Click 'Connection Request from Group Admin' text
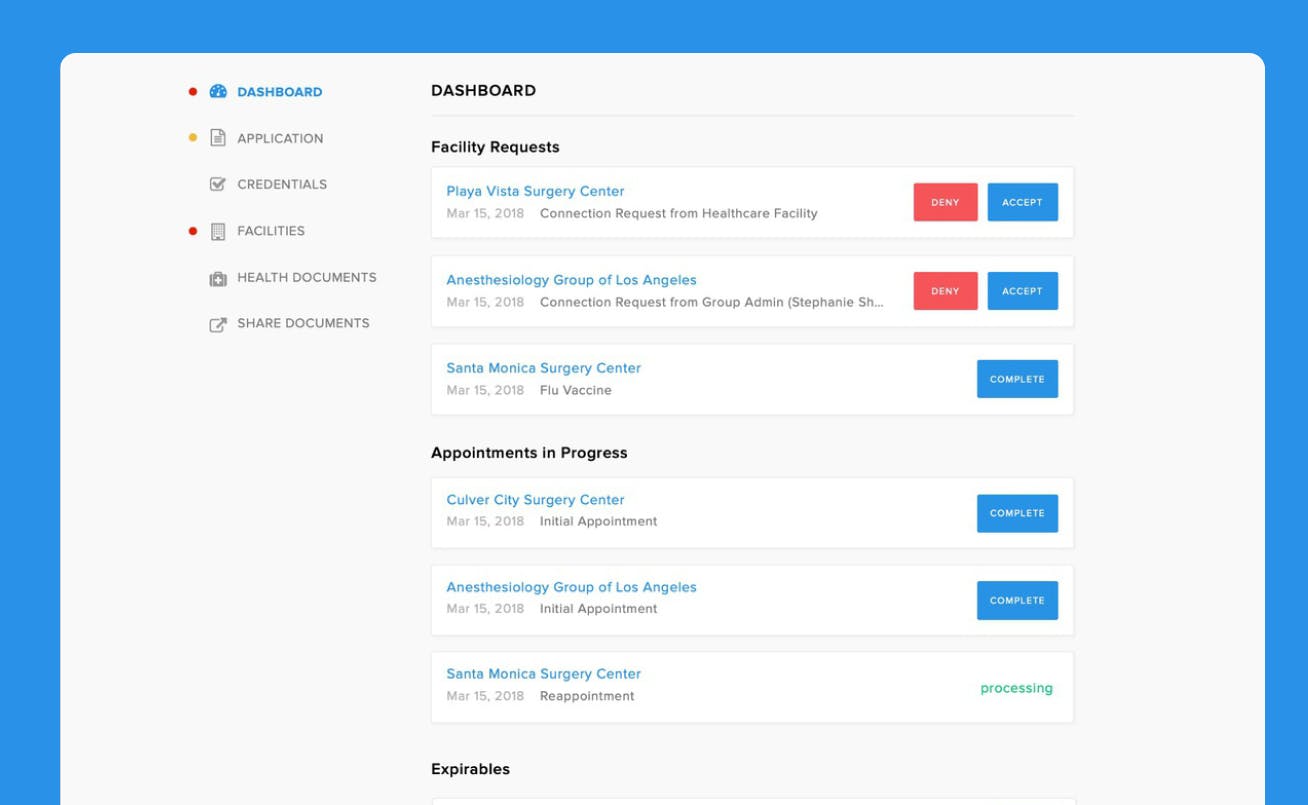This screenshot has width=1308, height=805. 712,302
